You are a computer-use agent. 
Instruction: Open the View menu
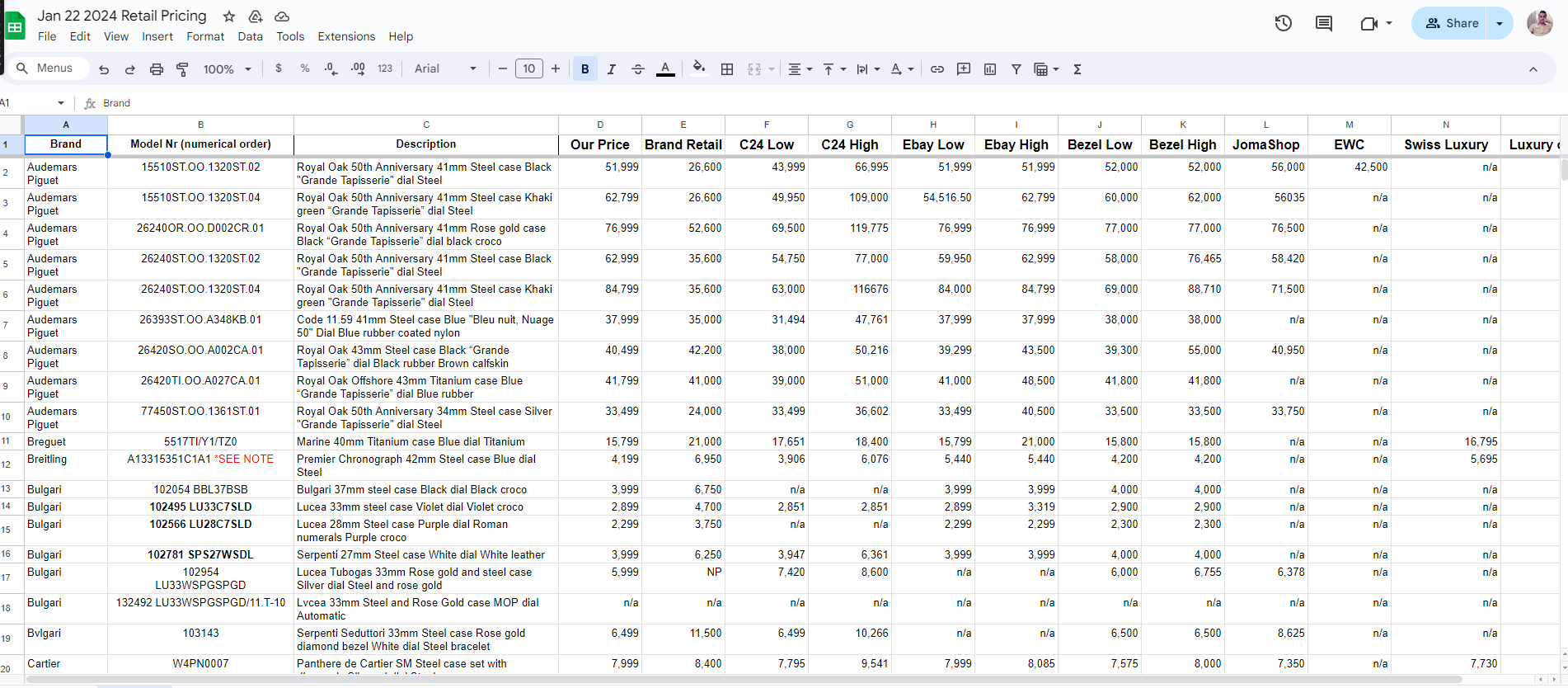(116, 36)
